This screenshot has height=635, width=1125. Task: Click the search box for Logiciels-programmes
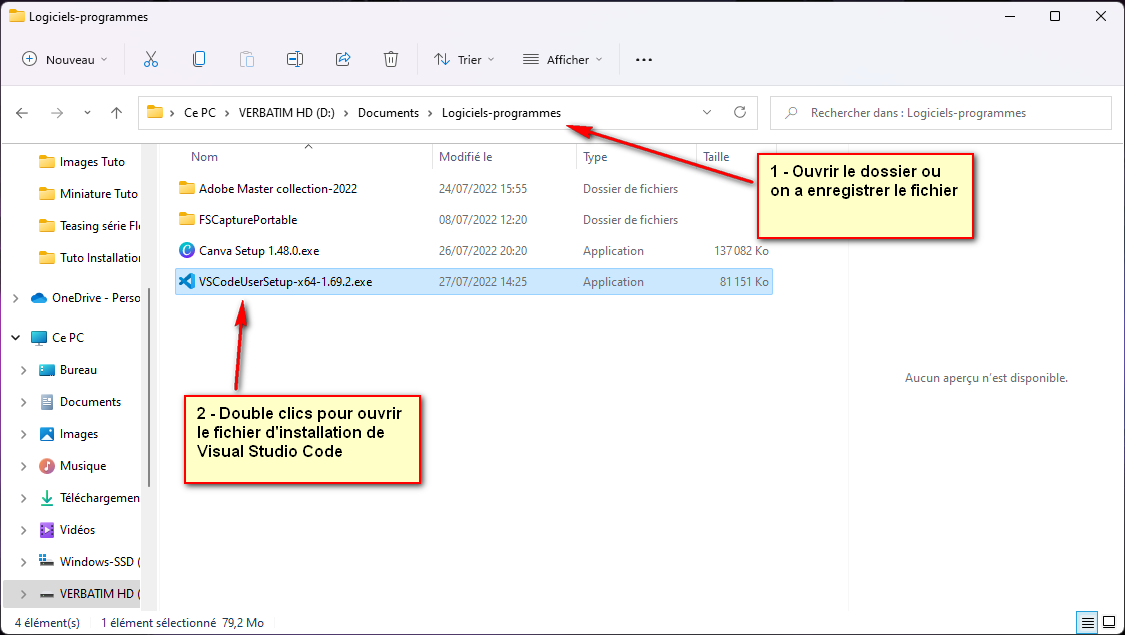click(940, 113)
